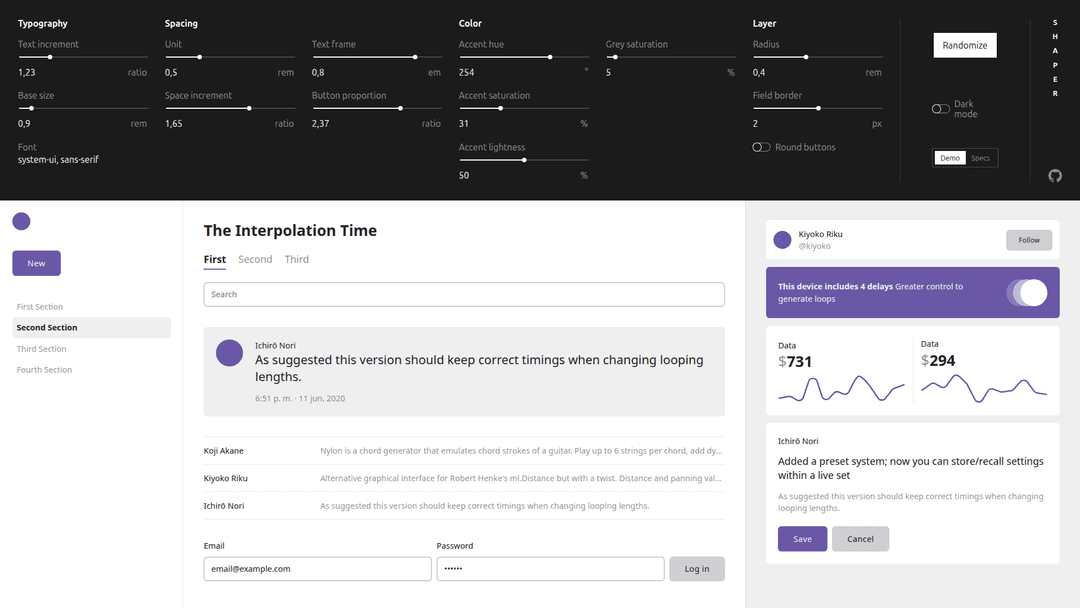Click Ichirō Nori's avatar in the message
Screen dimensions: 1080x608
coord(229,352)
